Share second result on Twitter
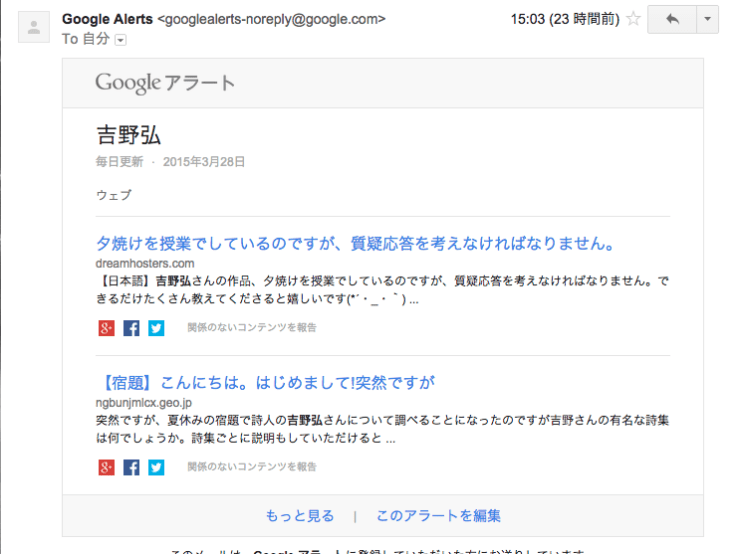Image resolution: width=739 pixels, height=554 pixels. coord(156,467)
